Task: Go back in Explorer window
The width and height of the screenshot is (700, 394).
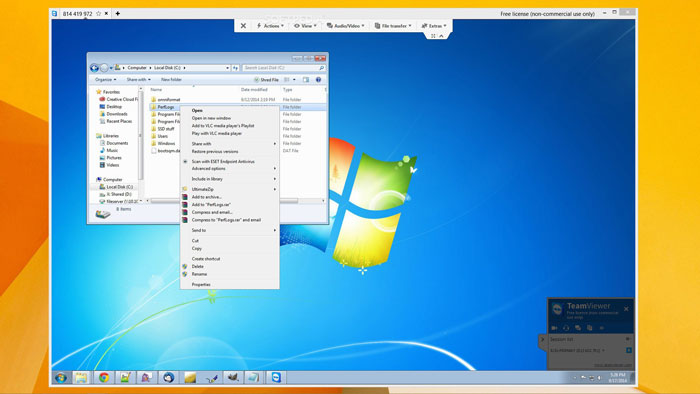Action: pos(94,68)
